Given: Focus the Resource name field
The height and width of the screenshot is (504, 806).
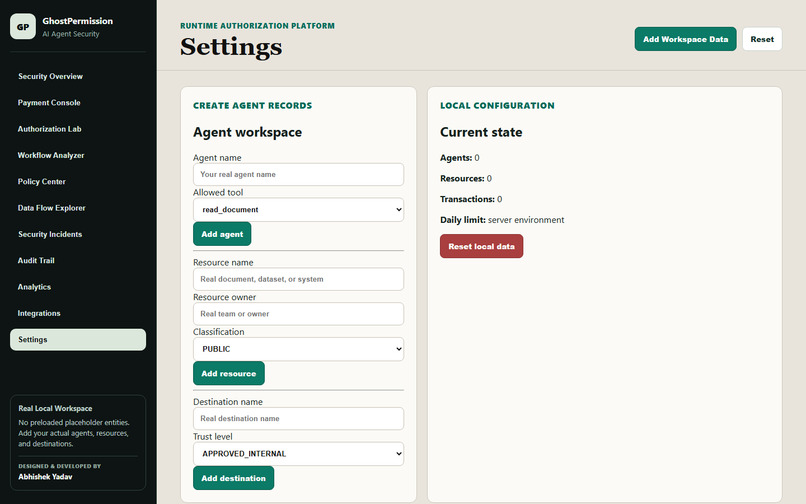Looking at the screenshot, I should (x=298, y=279).
